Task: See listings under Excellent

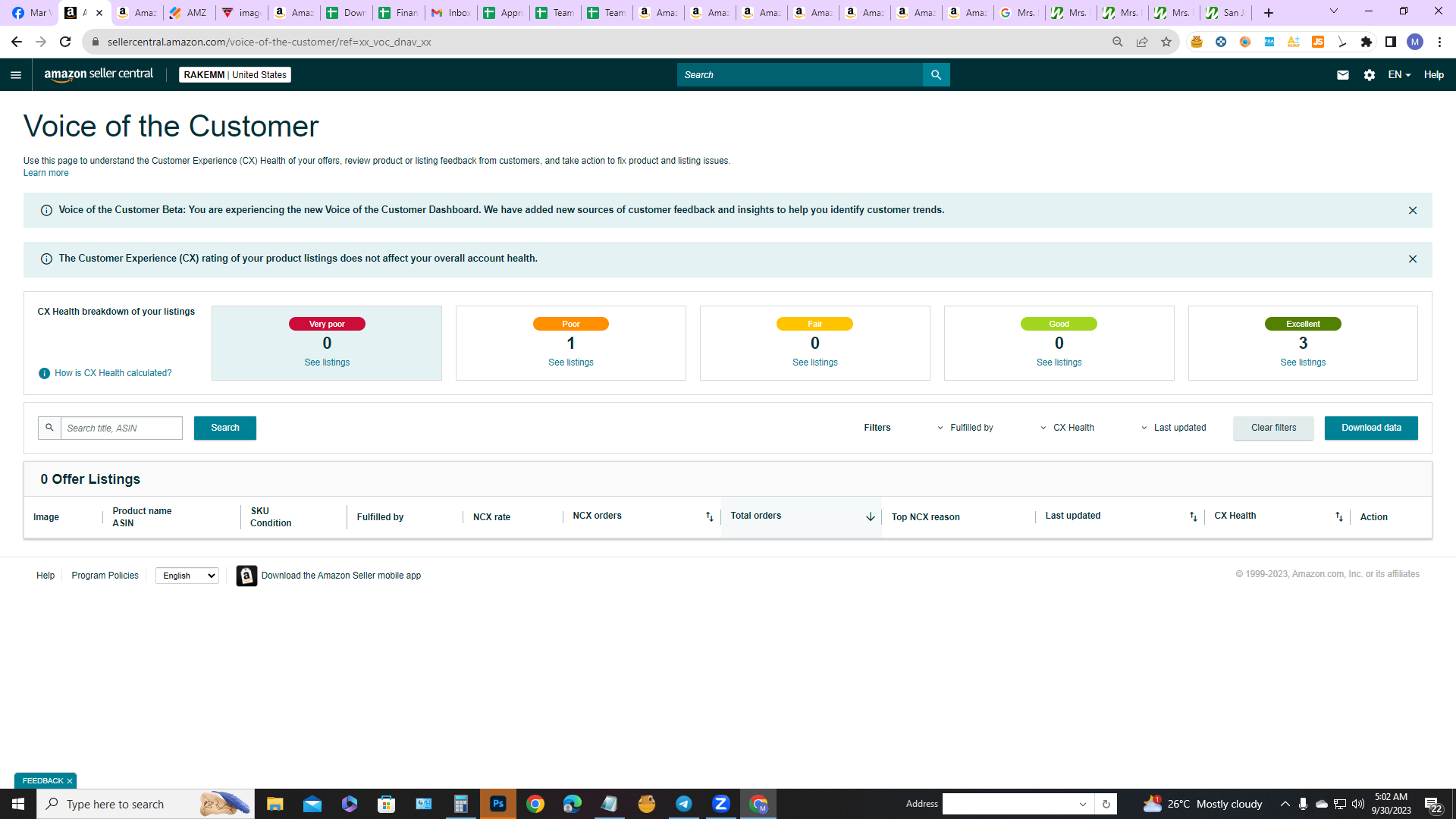Action: point(1303,362)
